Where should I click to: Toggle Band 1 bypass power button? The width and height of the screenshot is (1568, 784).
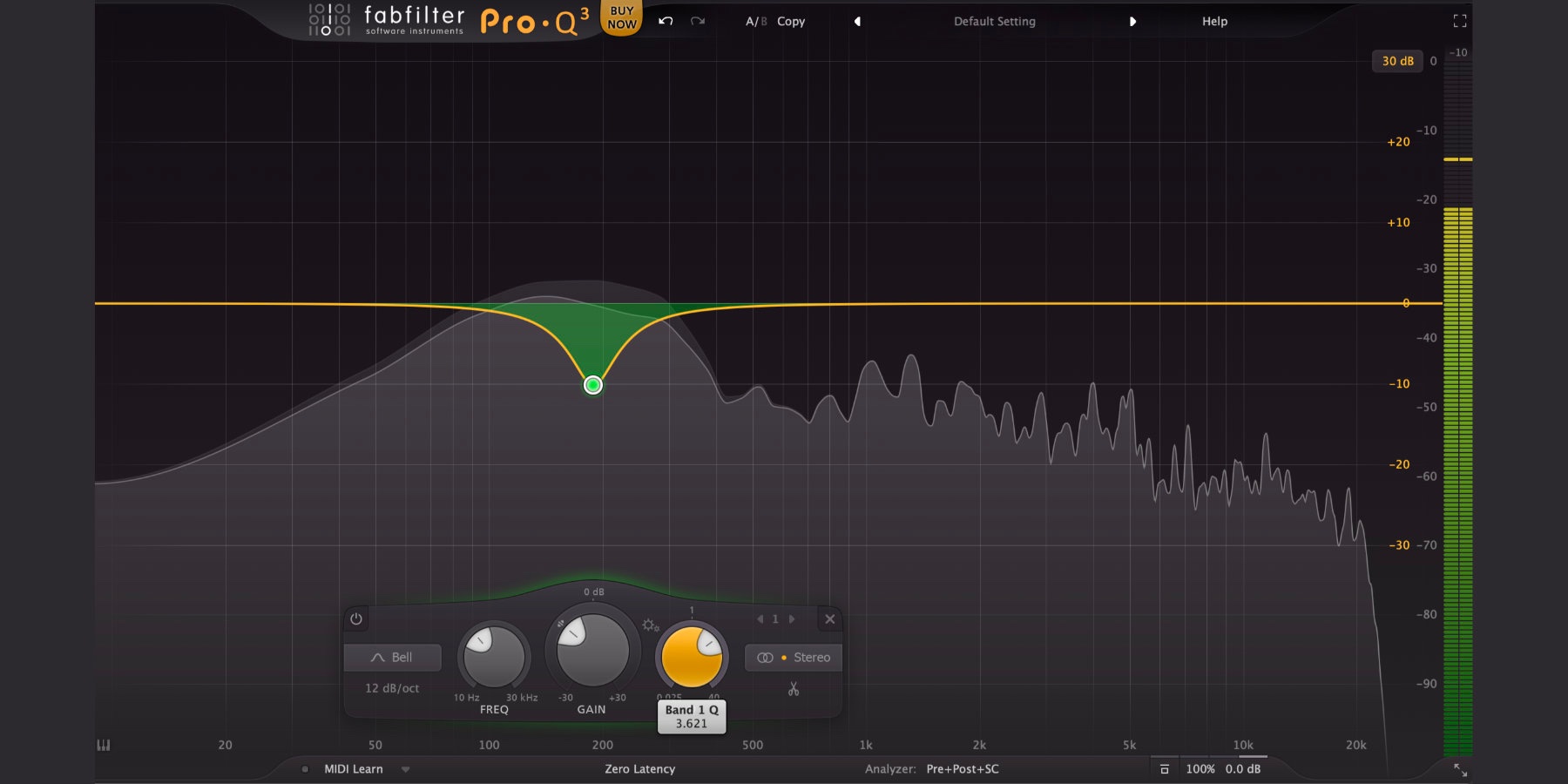(x=357, y=621)
